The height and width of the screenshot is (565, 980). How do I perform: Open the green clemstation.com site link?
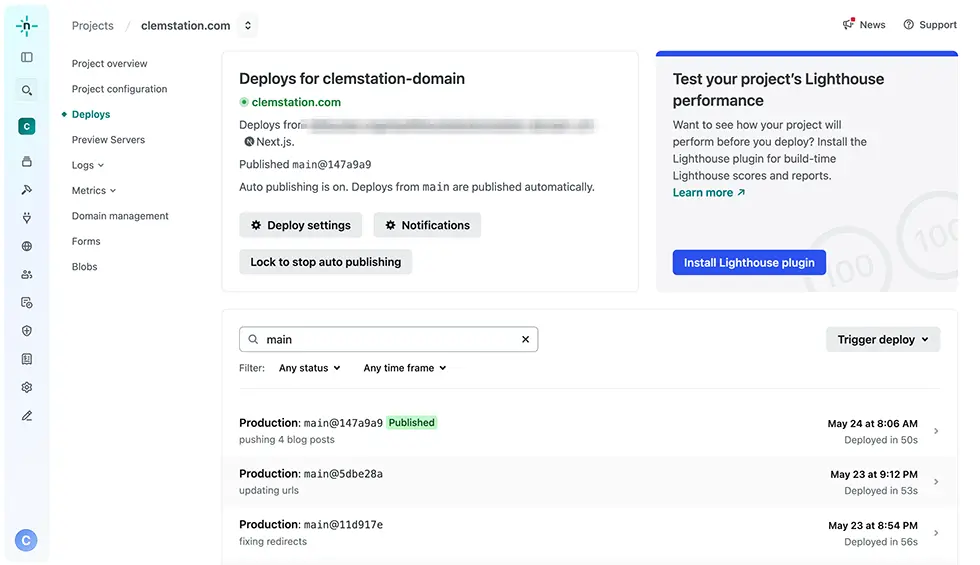(x=296, y=102)
